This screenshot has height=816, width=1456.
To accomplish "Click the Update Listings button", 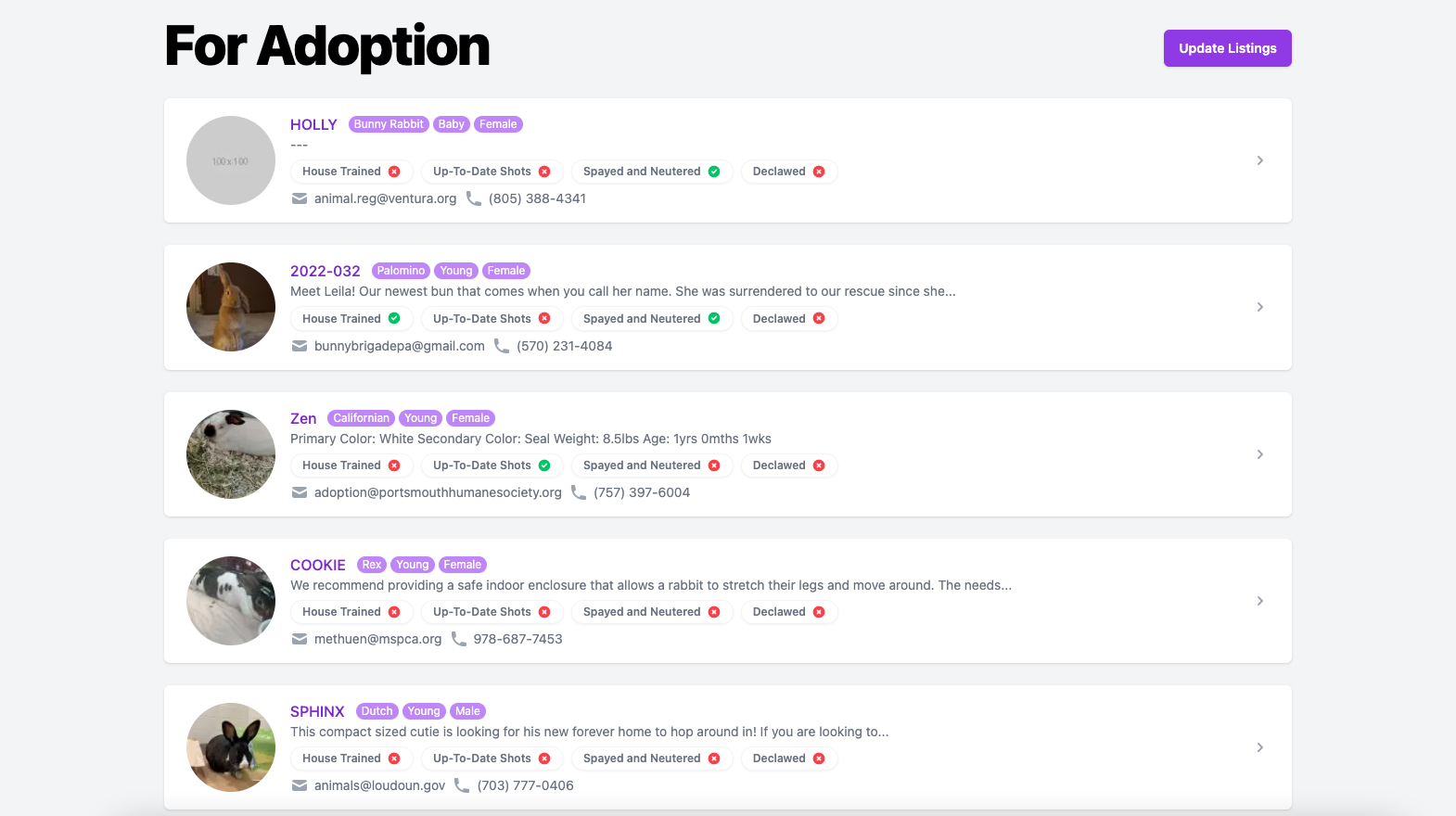I will pos(1227,48).
